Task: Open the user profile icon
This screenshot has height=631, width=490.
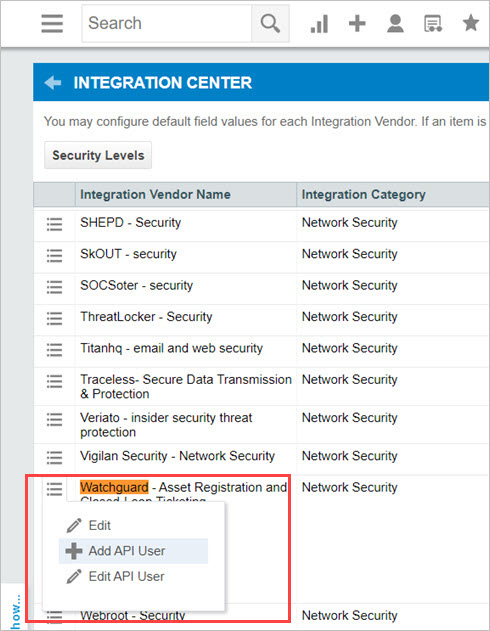Action: coord(395,23)
